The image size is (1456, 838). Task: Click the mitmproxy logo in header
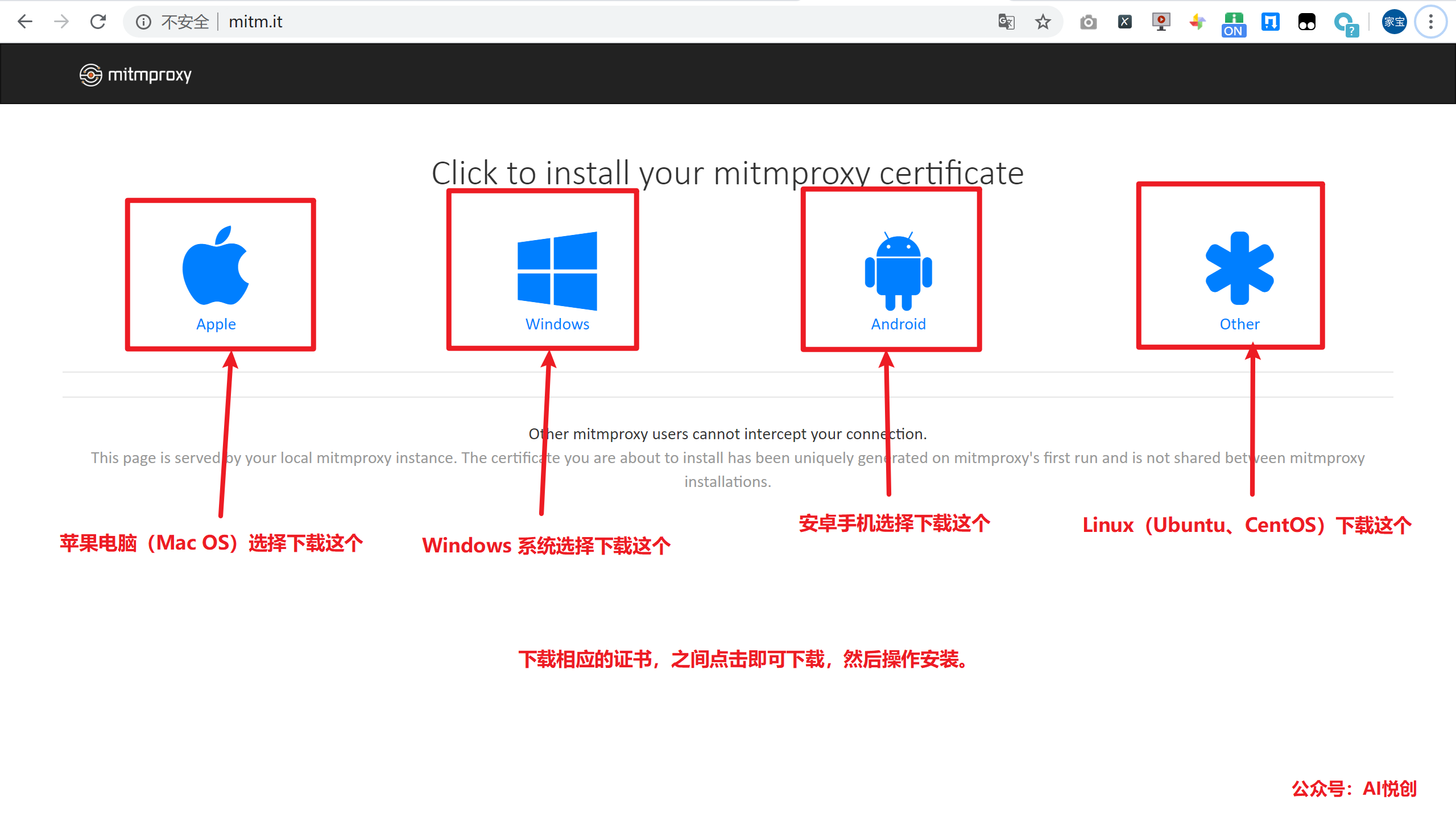click(x=135, y=75)
